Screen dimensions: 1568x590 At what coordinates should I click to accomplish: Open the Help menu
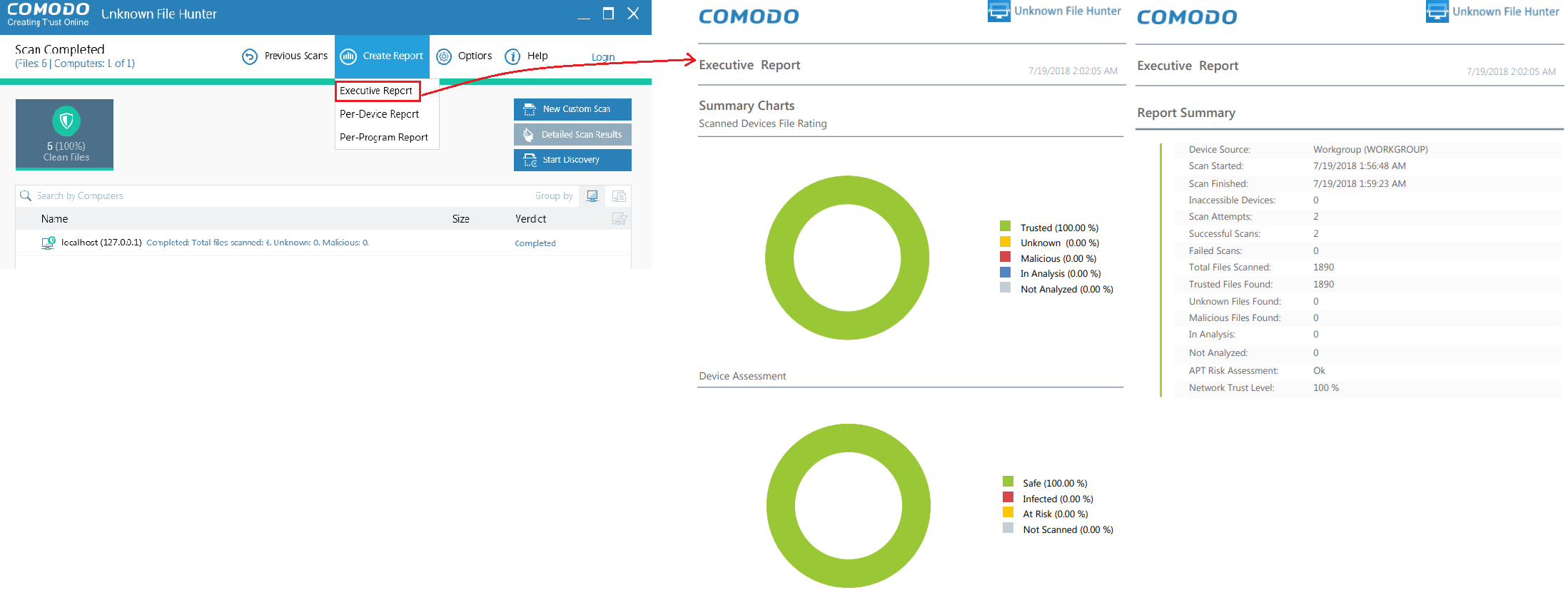coord(526,56)
